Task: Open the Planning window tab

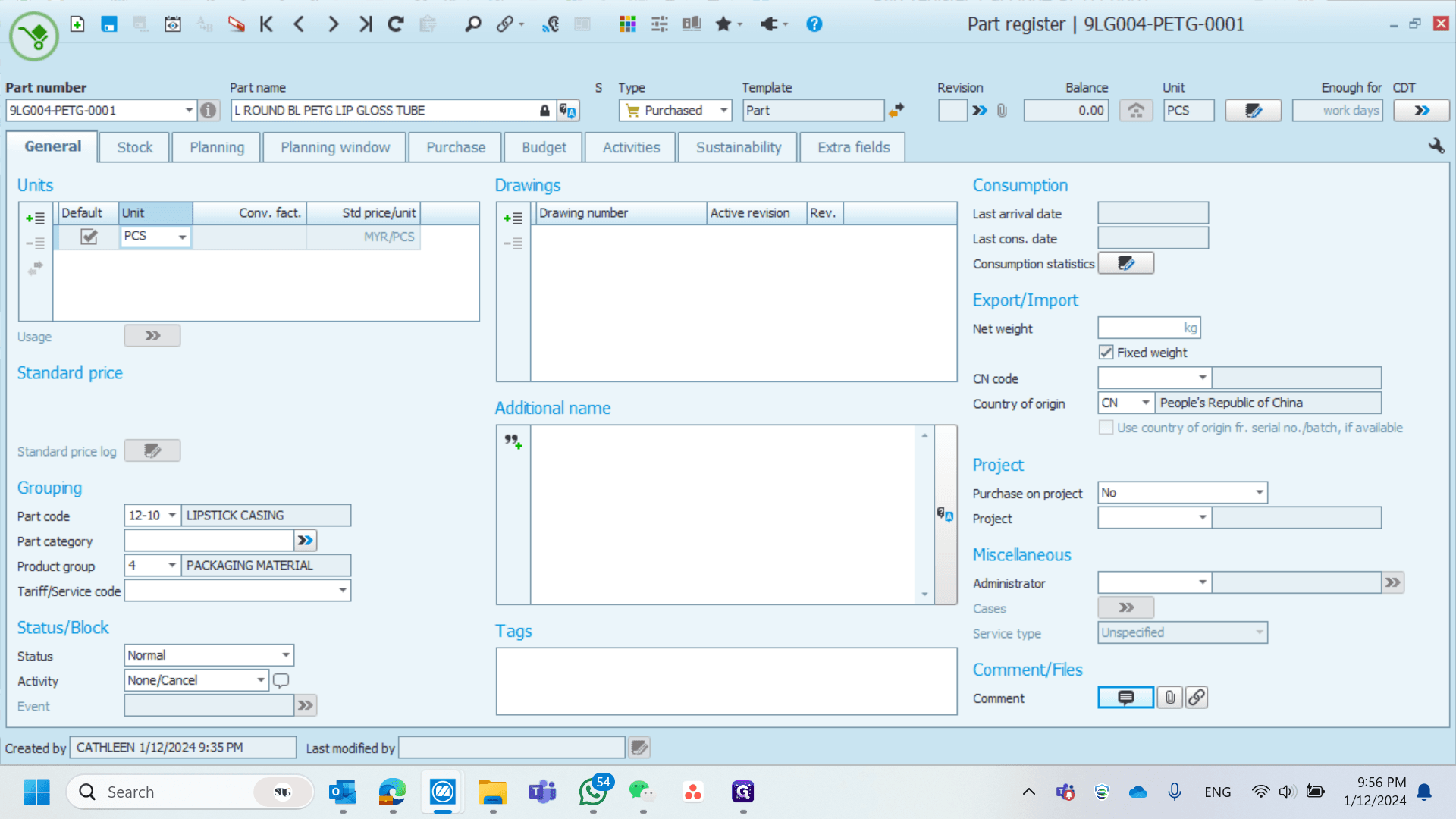Action: click(x=335, y=147)
